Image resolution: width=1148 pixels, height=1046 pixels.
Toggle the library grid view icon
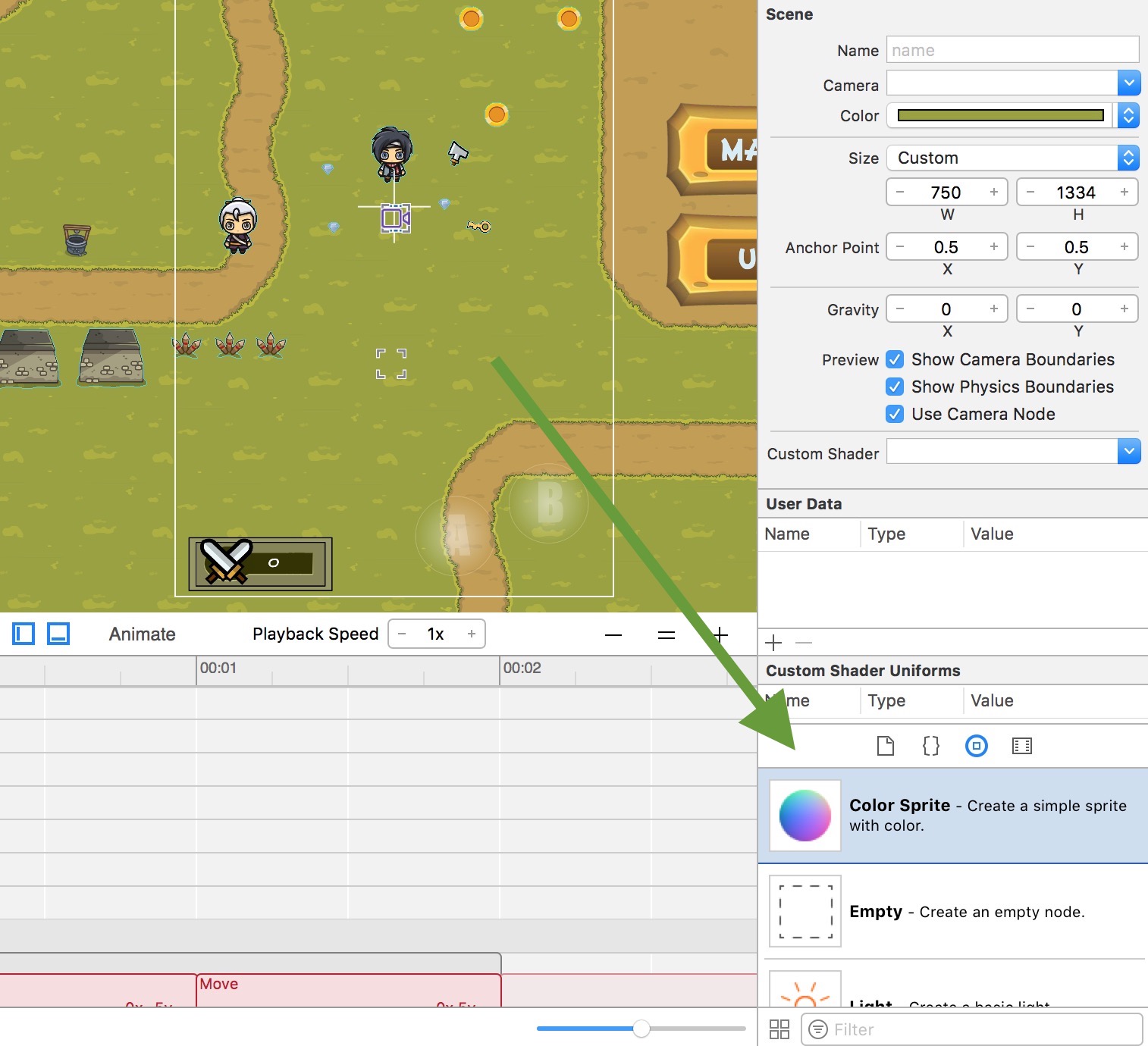click(x=779, y=1029)
